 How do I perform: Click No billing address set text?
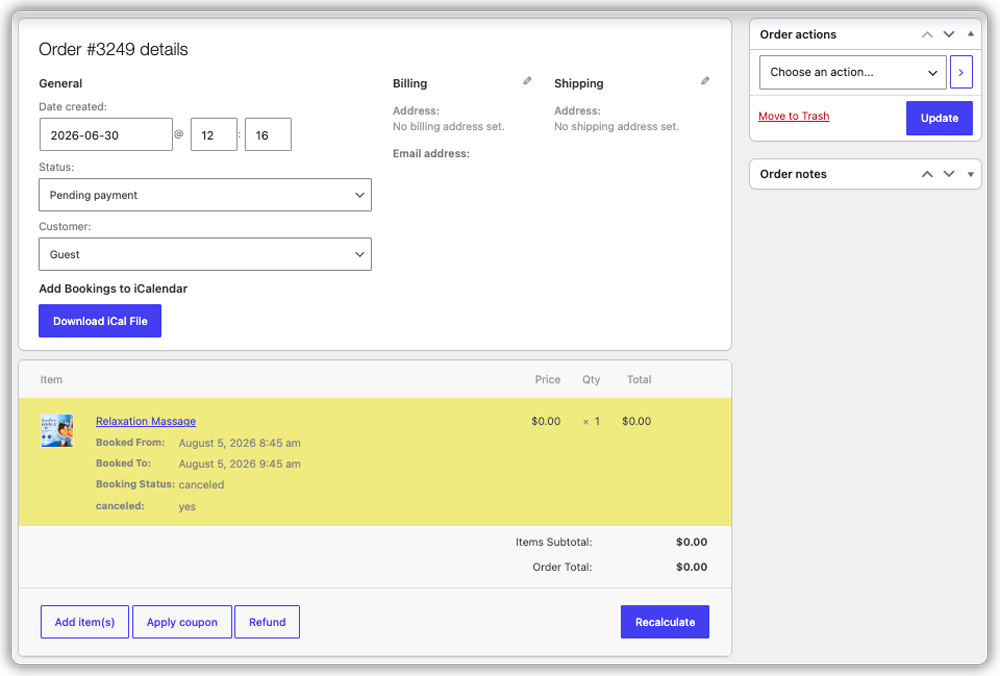449,126
